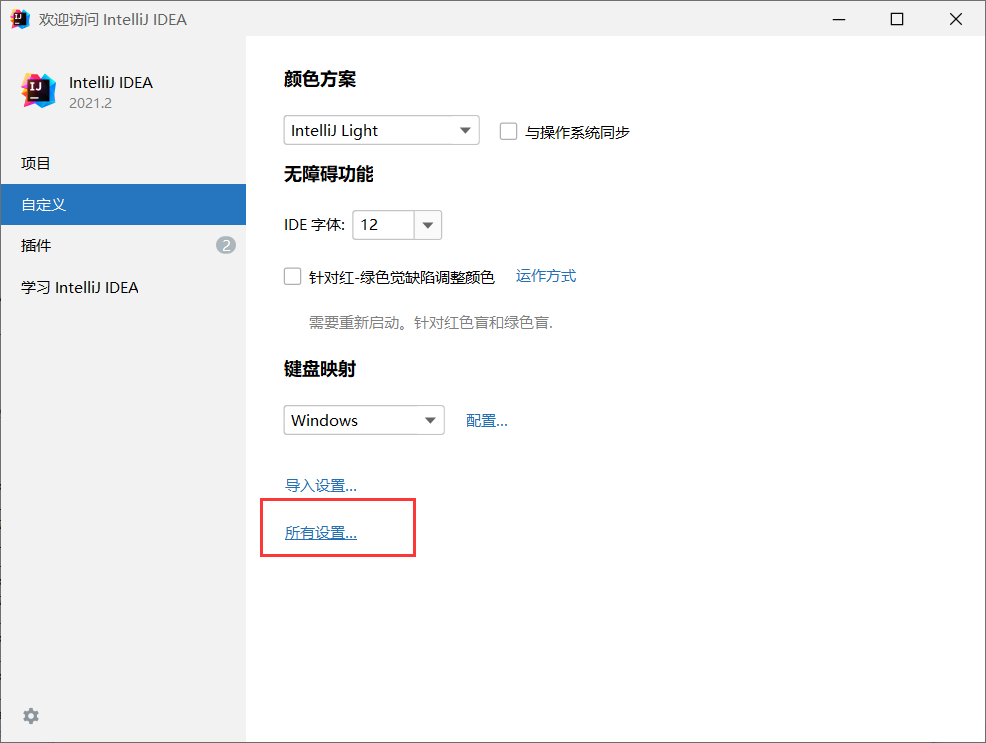Click the 键盘映射 heading text
The image size is (986, 743).
click(319, 369)
